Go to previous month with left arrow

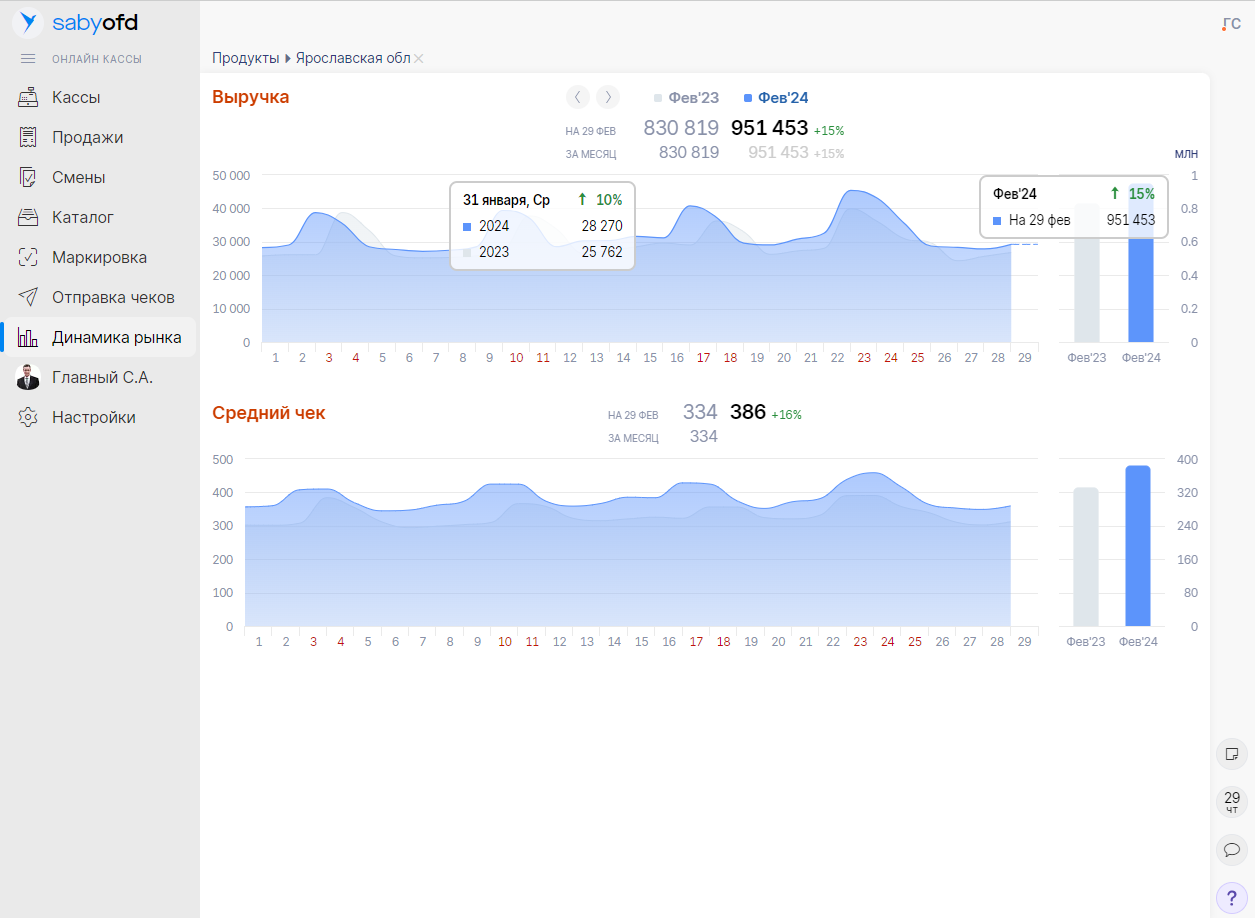[578, 97]
